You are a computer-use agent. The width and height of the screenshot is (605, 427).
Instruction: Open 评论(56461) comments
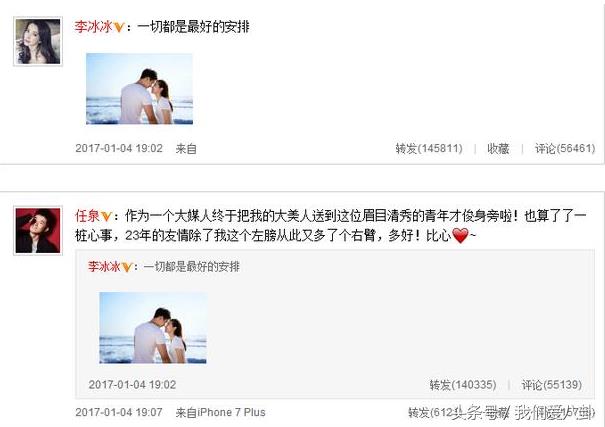click(x=565, y=149)
